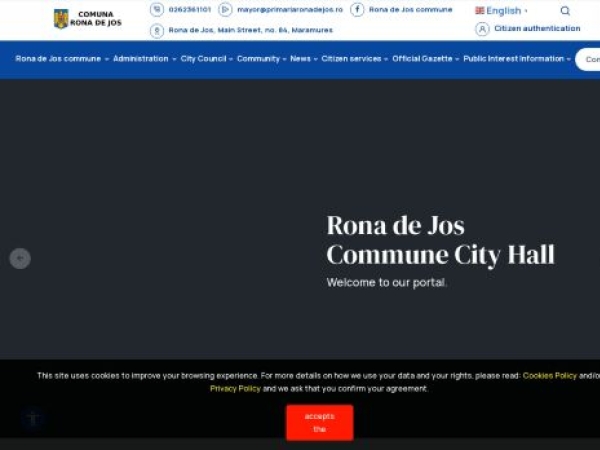600x450 pixels.
Task: Open the Rona de Jos commune Facebook link
Action: tap(410, 10)
